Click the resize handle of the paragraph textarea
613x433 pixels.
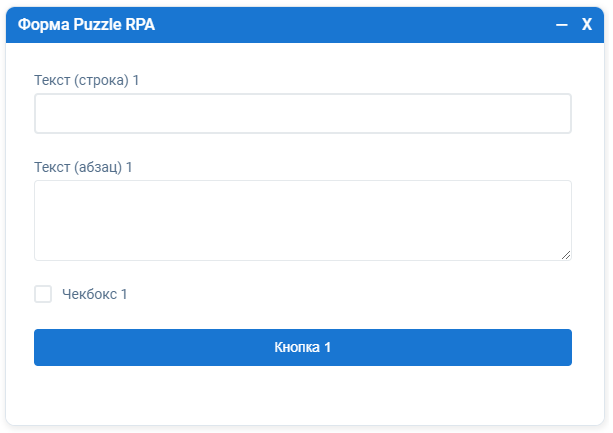tap(566, 255)
